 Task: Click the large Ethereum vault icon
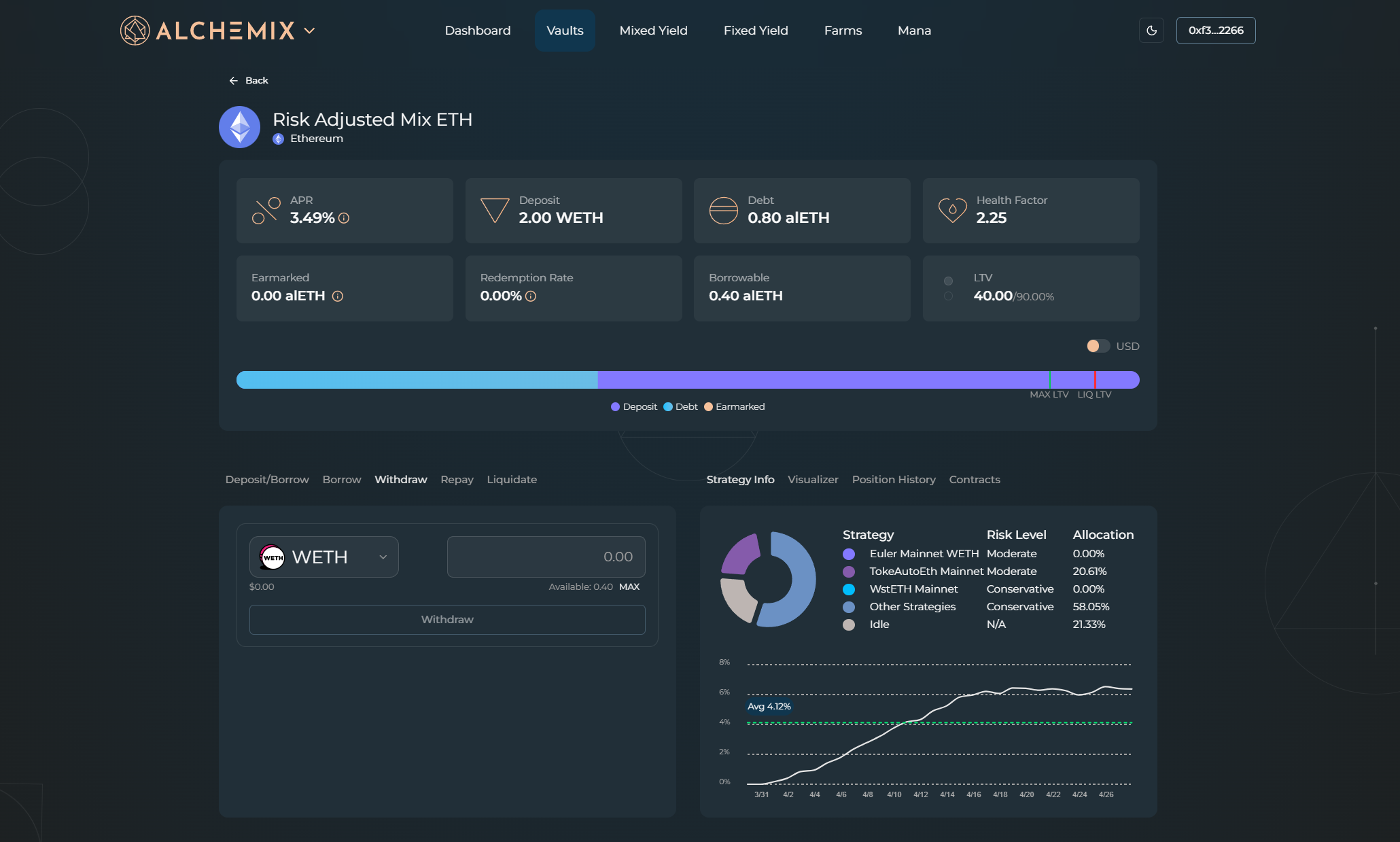pos(239,127)
